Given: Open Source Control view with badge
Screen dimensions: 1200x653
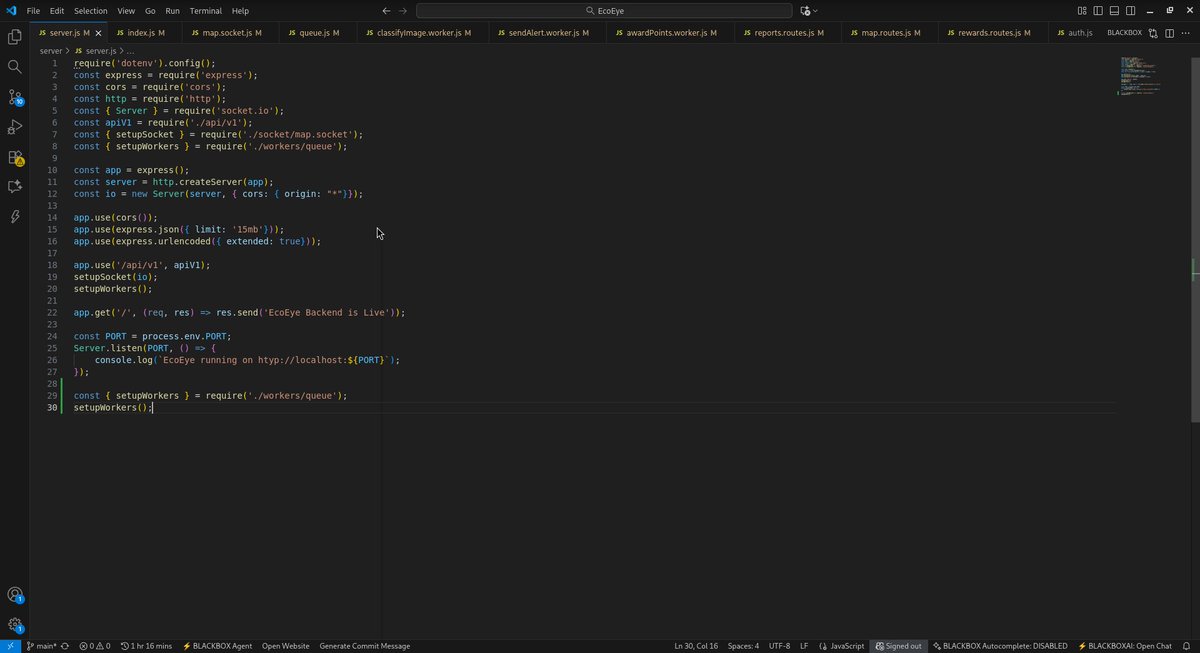Looking at the screenshot, I should [15, 97].
